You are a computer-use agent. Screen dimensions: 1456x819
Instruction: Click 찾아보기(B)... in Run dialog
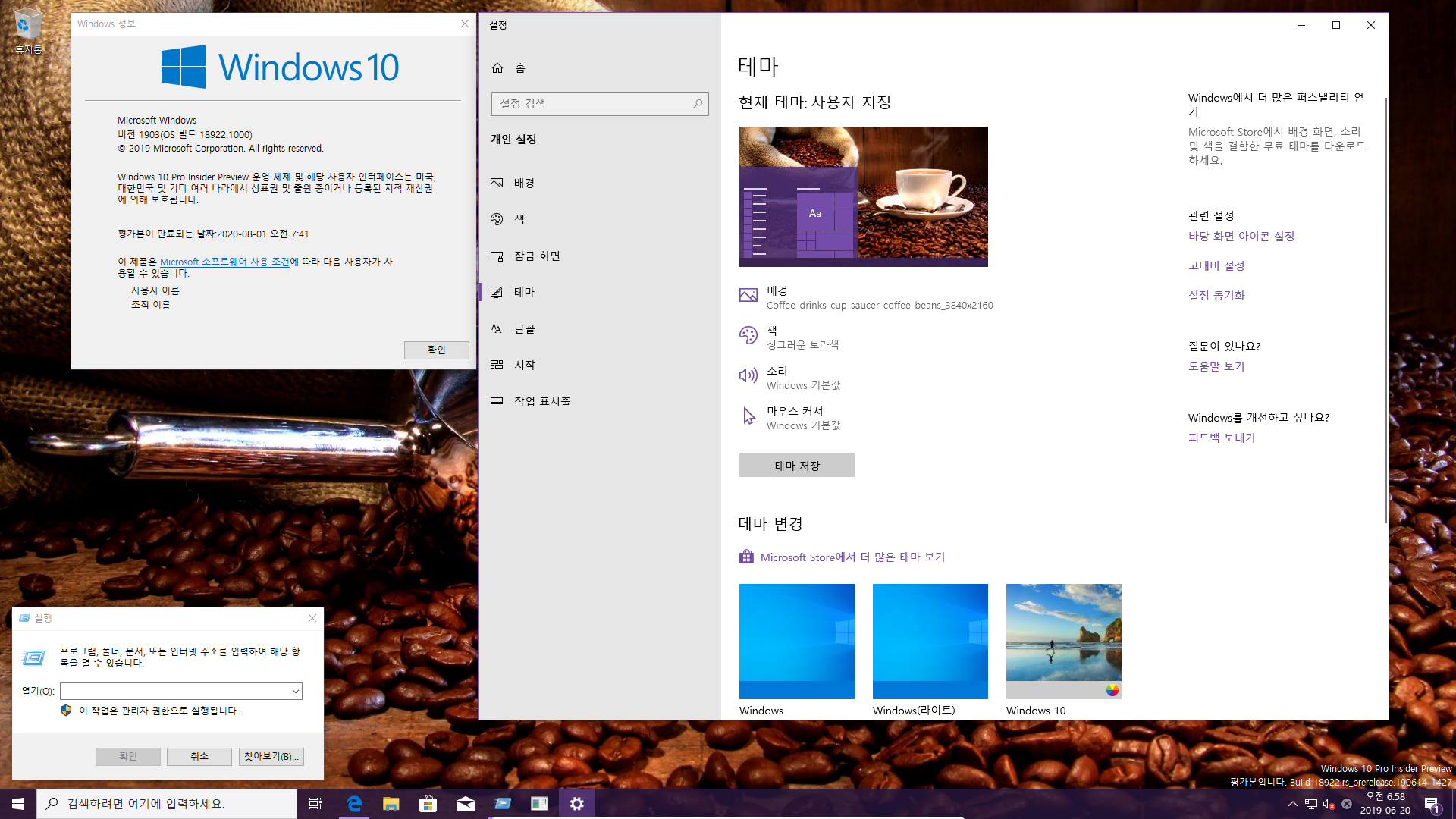(x=271, y=757)
